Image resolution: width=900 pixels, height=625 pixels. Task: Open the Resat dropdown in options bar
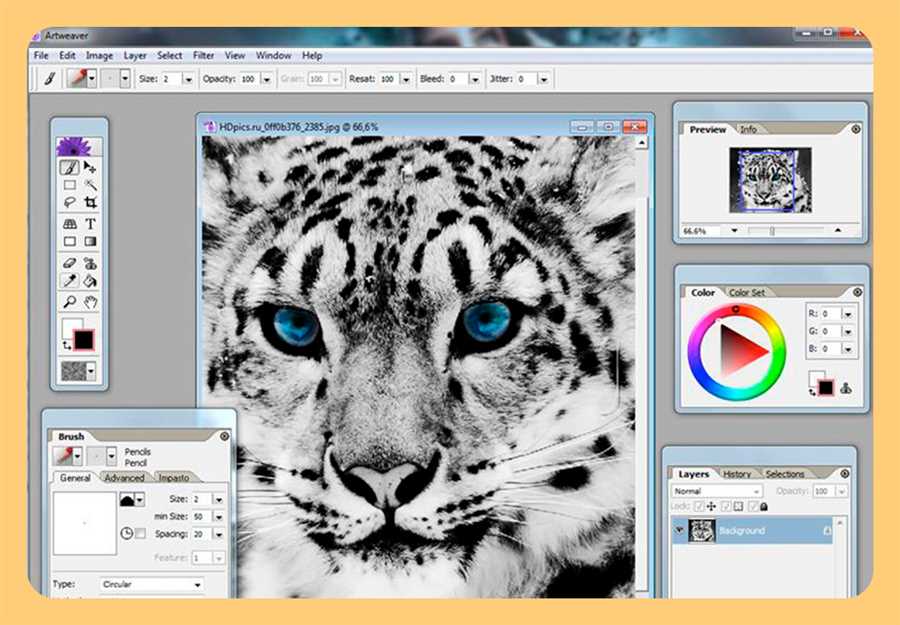[406, 79]
